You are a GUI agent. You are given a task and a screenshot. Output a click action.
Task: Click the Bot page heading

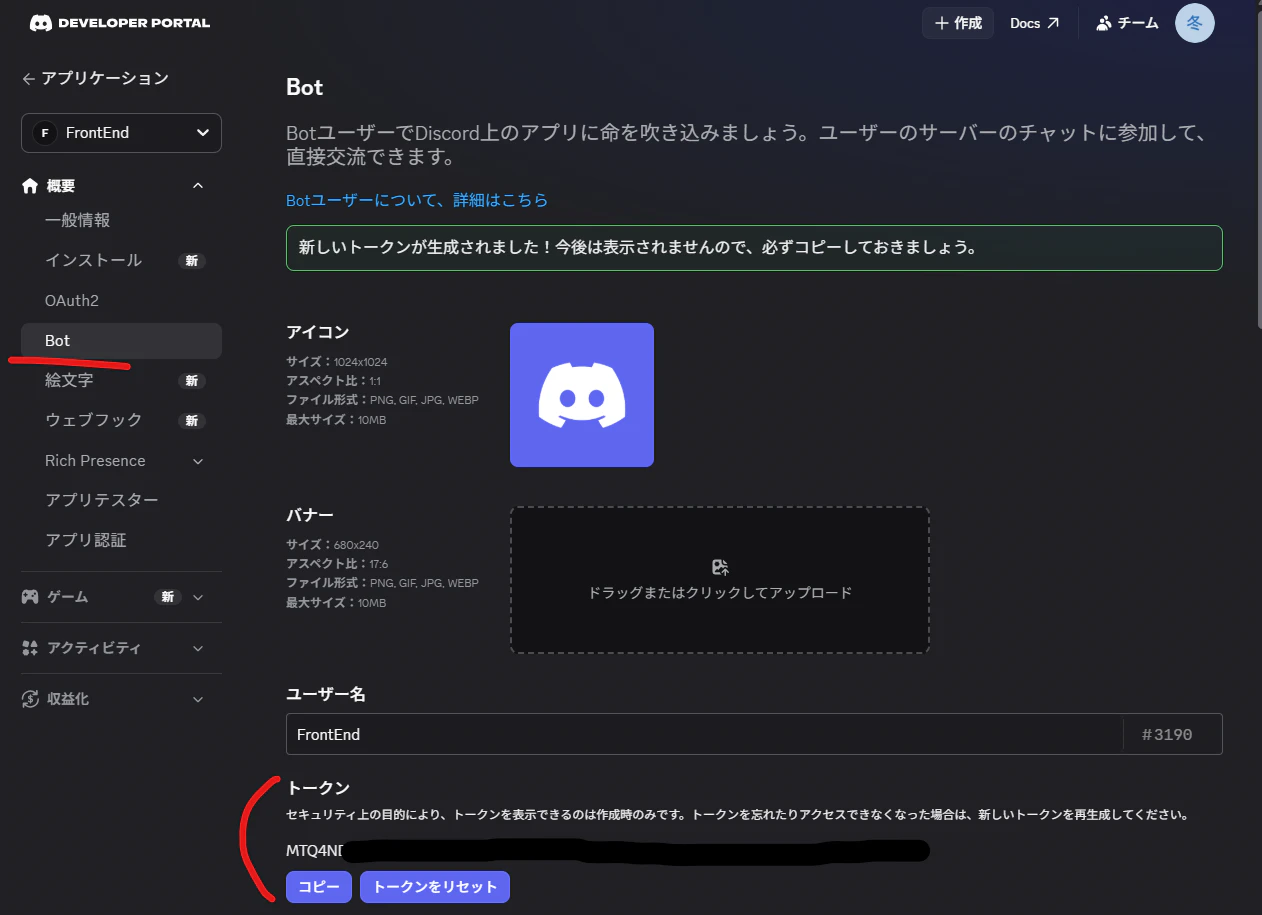click(x=305, y=87)
